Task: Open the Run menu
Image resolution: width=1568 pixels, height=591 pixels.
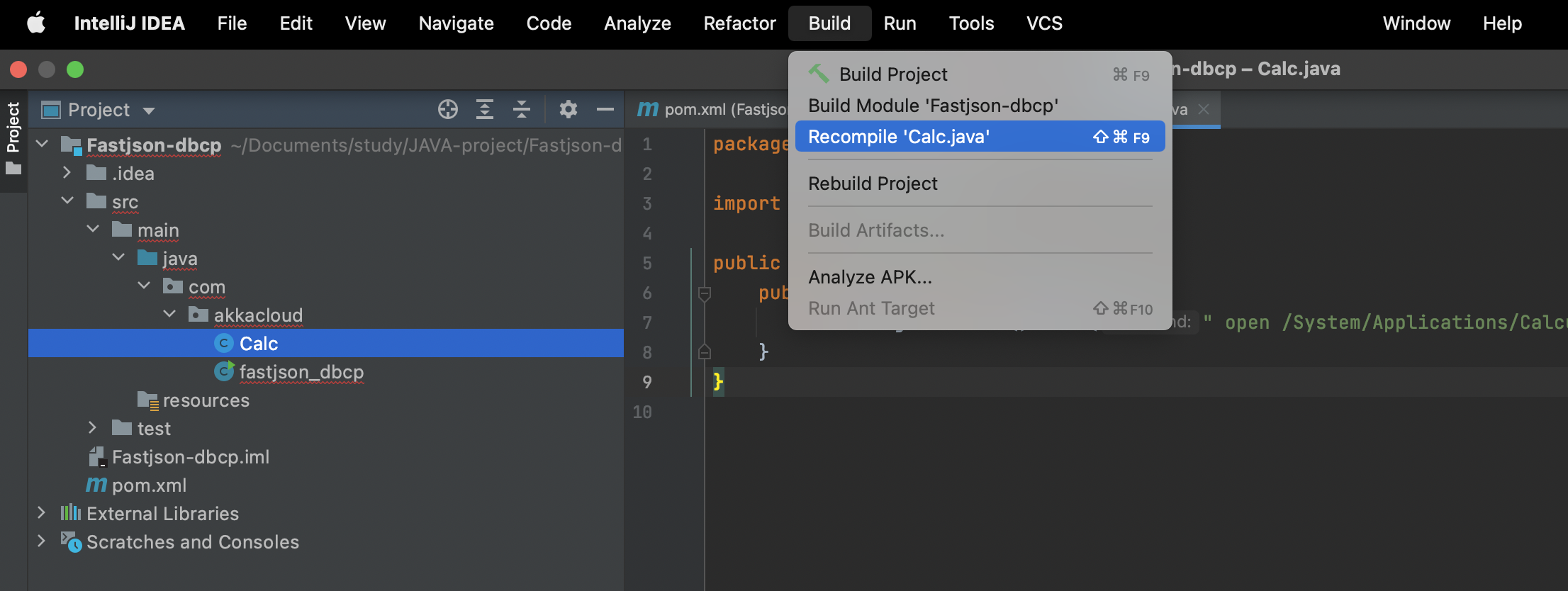Action: [x=900, y=23]
